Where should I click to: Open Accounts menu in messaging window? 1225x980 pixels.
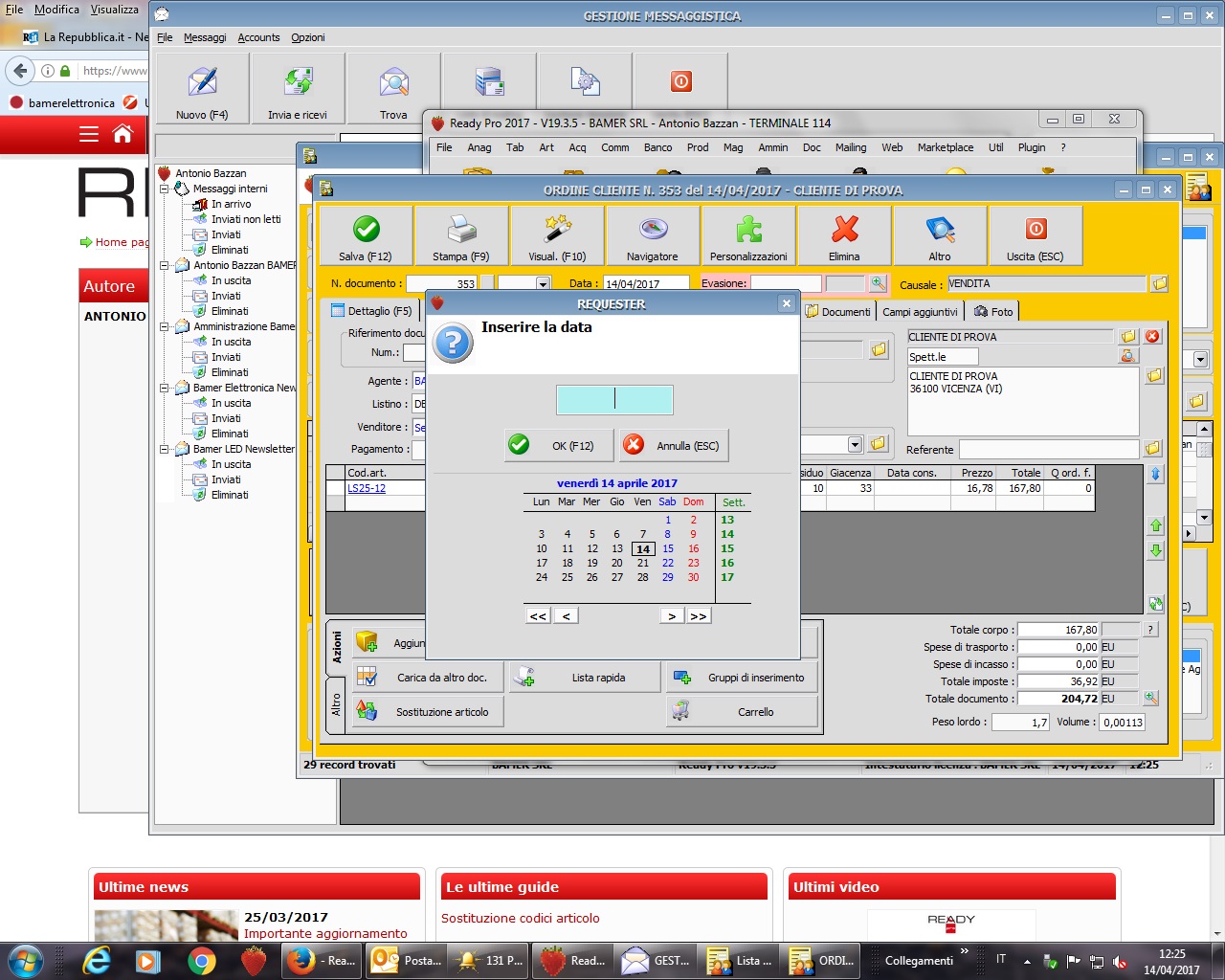258,37
